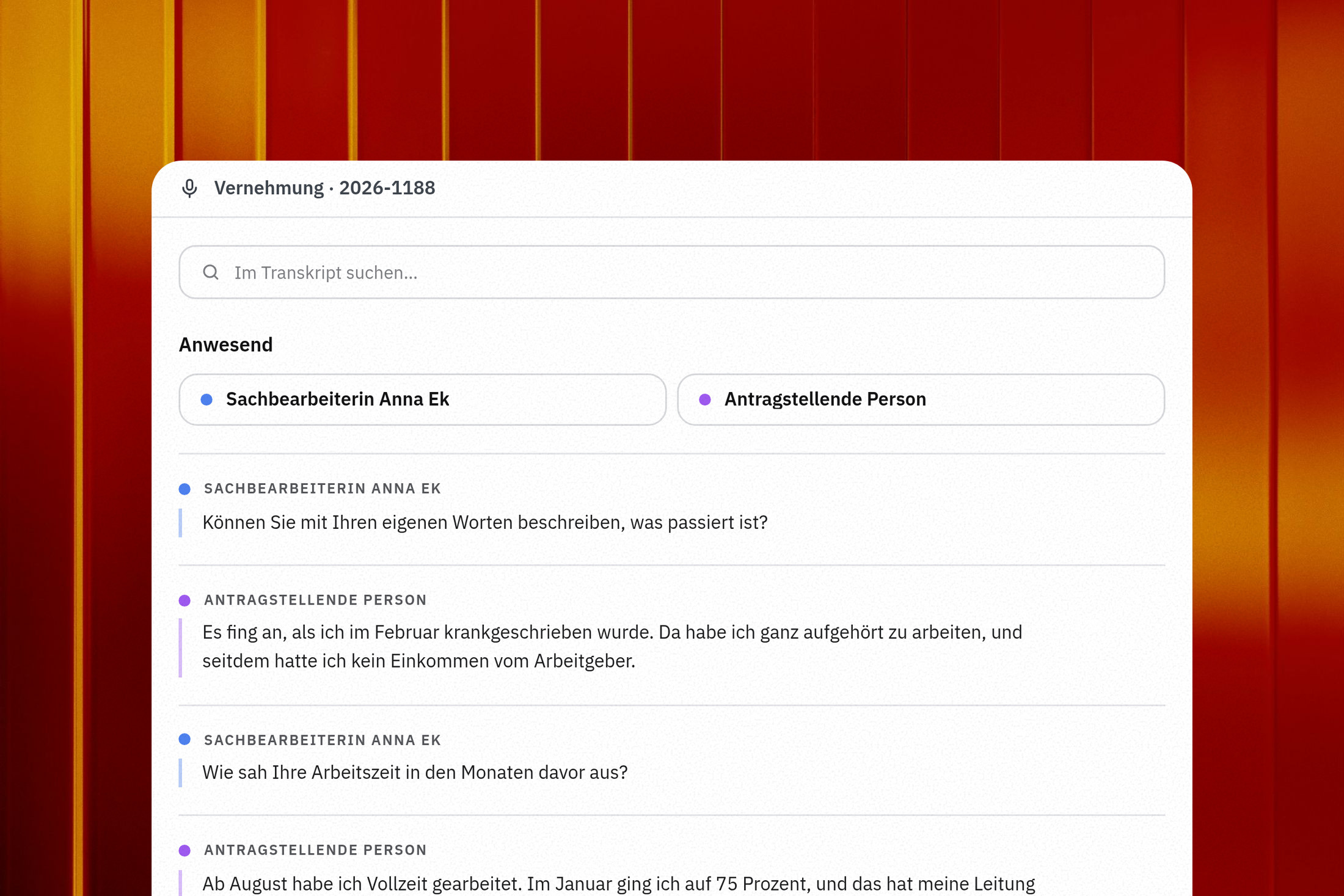Click the microphone icon in the header
The width and height of the screenshot is (1344, 896).
click(189, 188)
